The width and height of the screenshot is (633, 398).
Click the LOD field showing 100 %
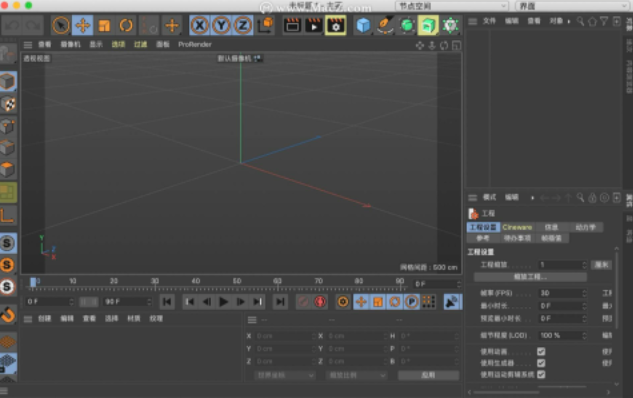pos(563,335)
